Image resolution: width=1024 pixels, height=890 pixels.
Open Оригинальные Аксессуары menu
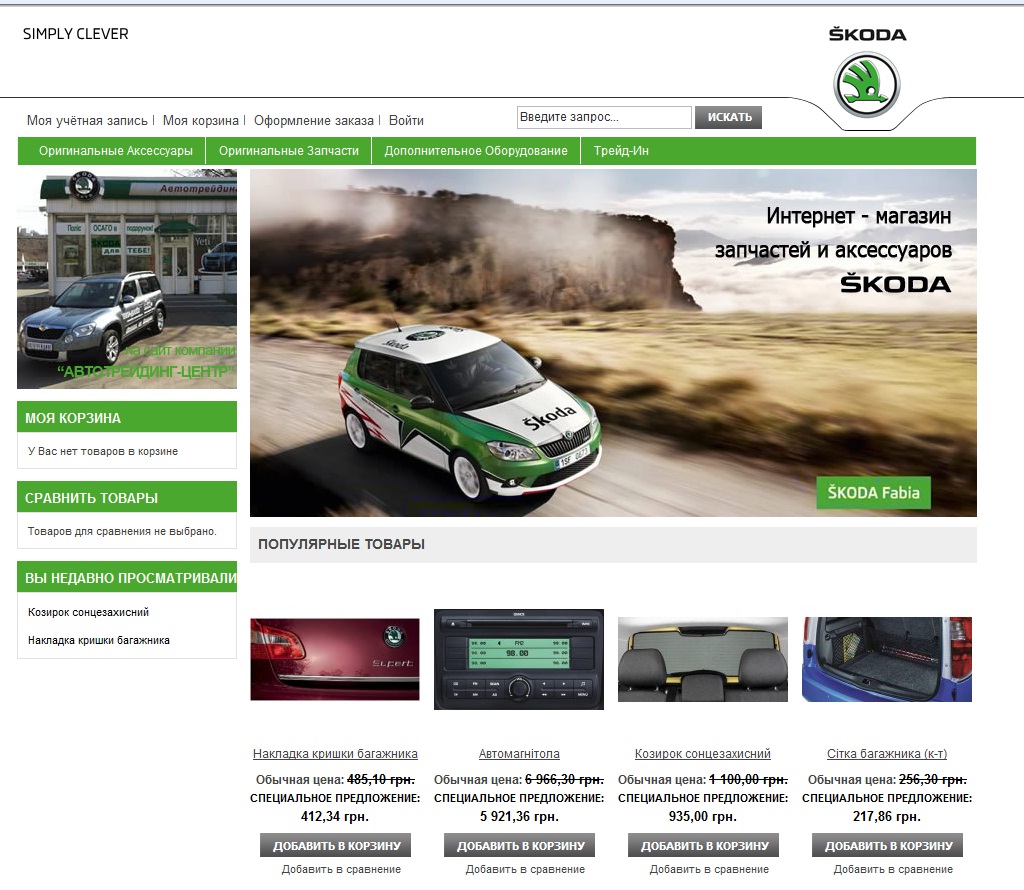point(116,151)
